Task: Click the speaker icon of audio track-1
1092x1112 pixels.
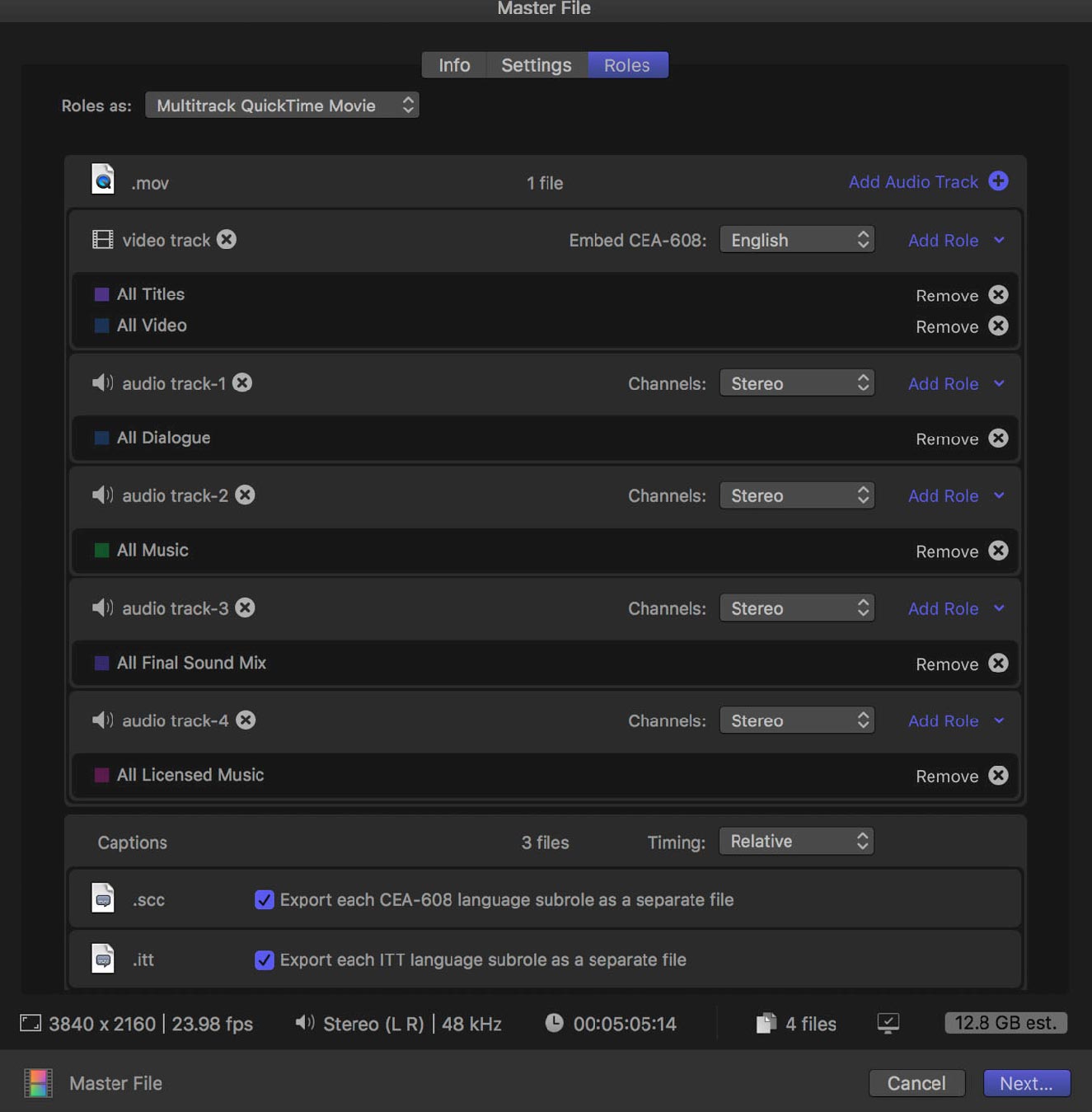Action: (x=103, y=382)
